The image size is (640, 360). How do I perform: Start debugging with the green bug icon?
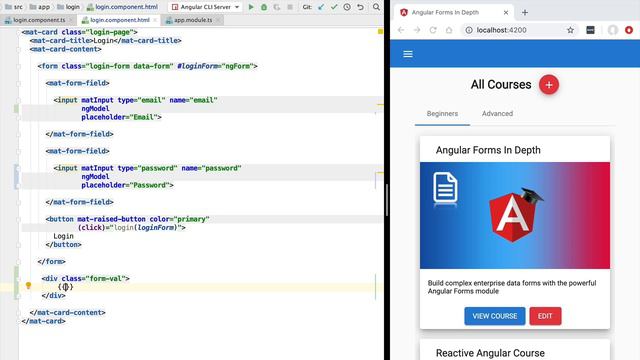click(x=264, y=7)
